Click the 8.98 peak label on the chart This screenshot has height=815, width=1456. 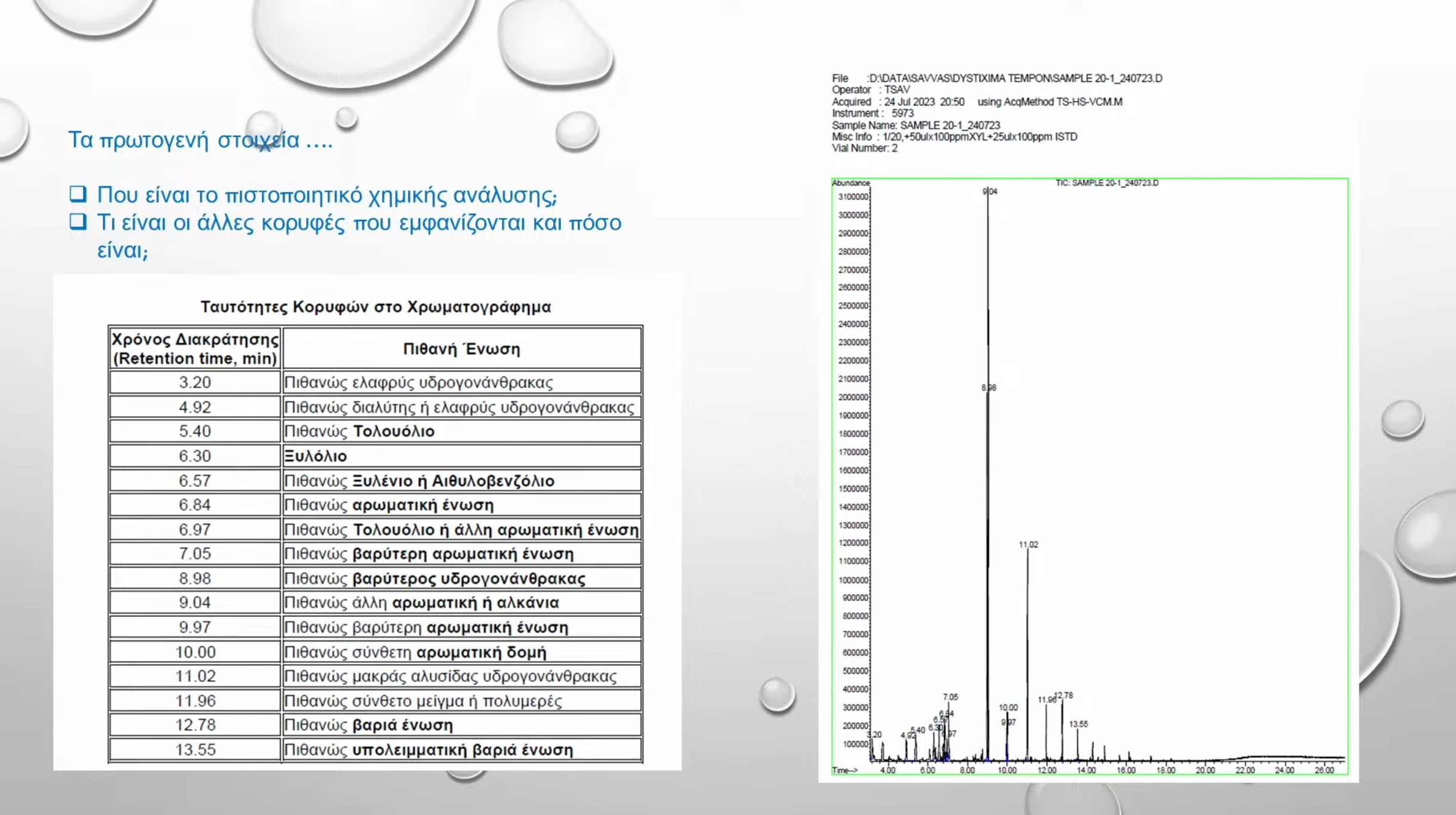point(989,388)
